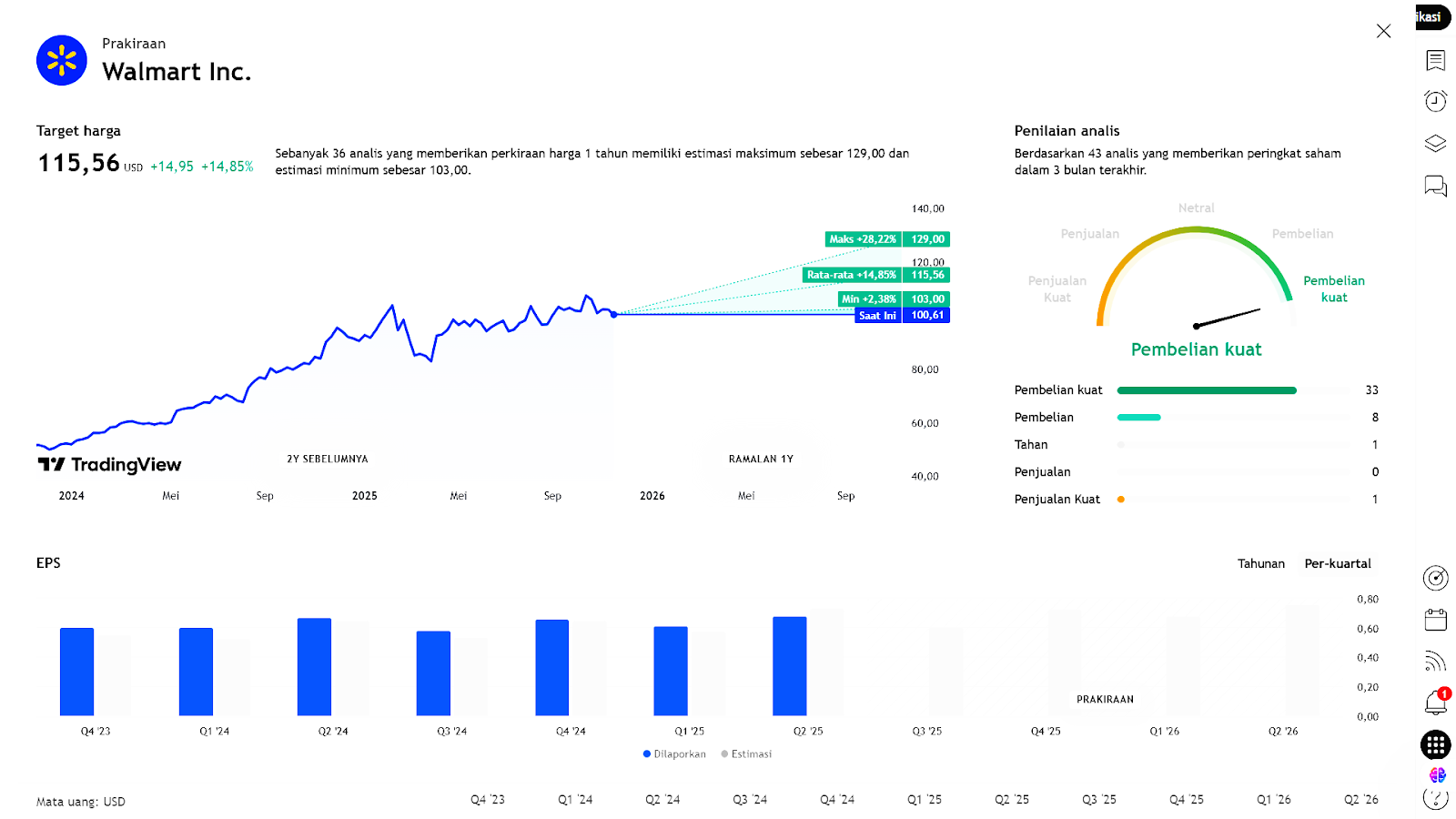The image size is (1456, 819).
Task: Click the Walmart logo
Action: (62, 60)
